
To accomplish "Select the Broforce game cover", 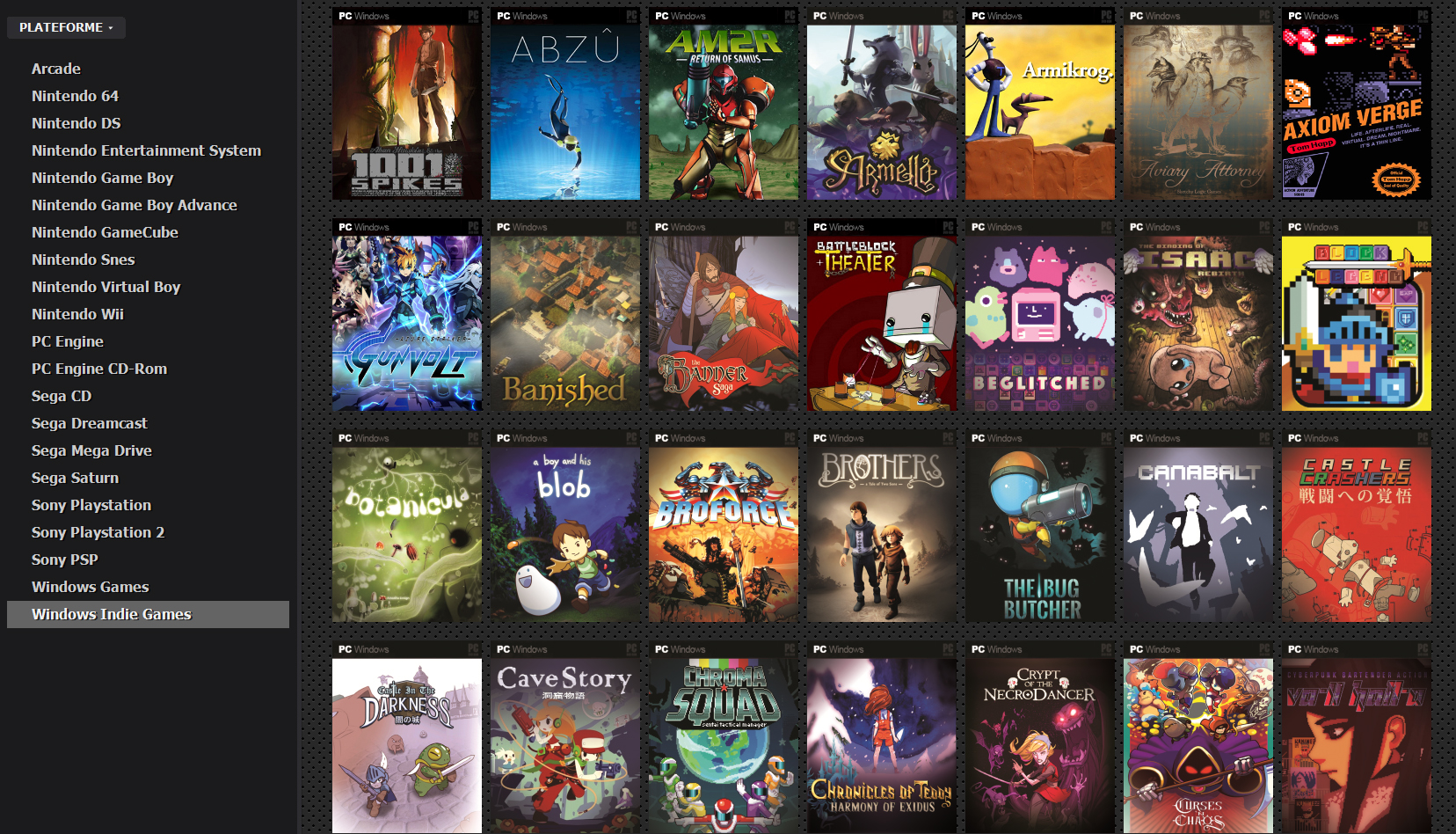I will click(724, 526).
